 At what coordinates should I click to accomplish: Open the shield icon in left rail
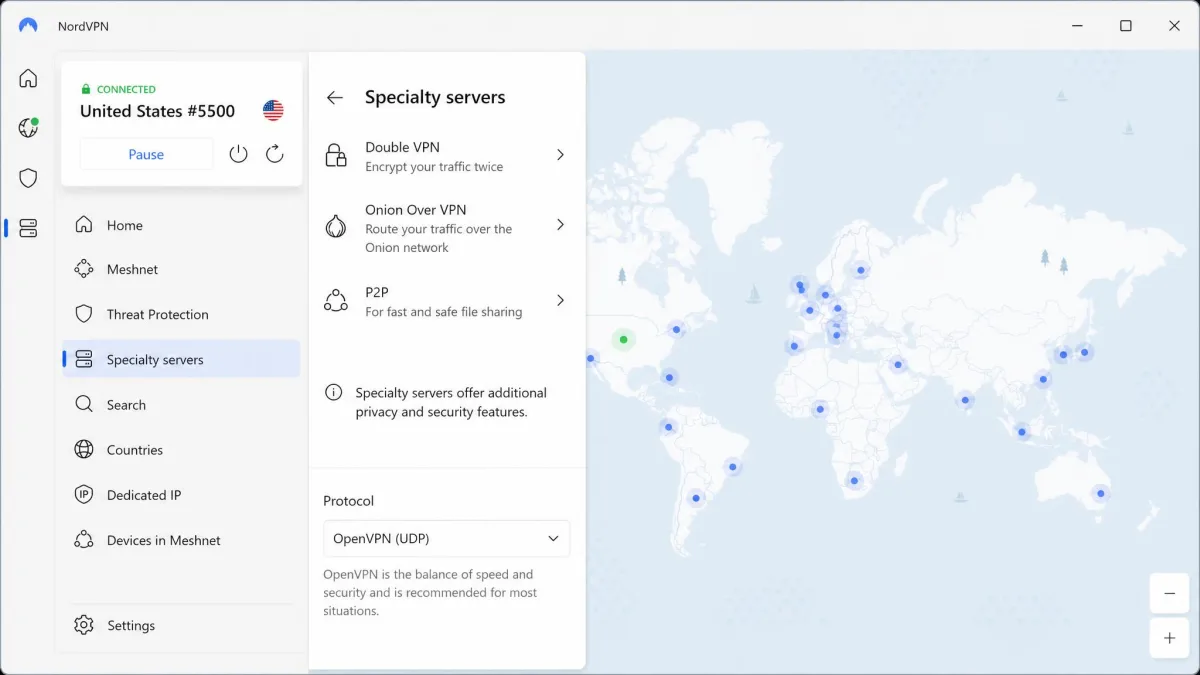(28, 178)
